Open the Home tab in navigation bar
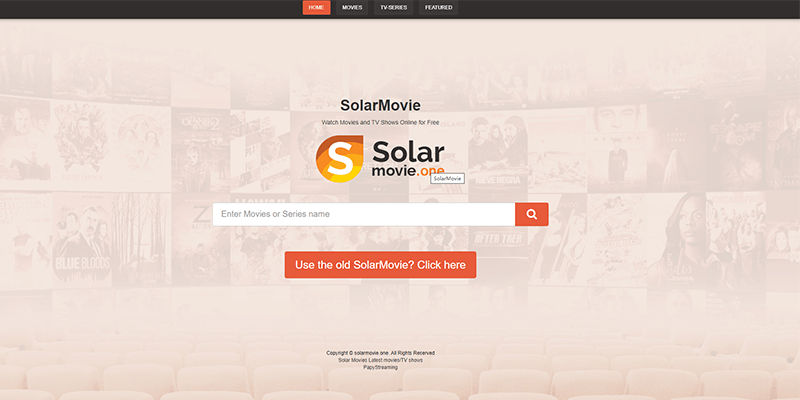 316,8
